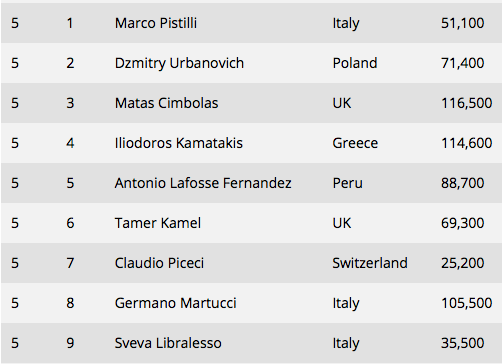Select the Switzerland country cell
Screen dimensions: 503x364
(x=370, y=263)
